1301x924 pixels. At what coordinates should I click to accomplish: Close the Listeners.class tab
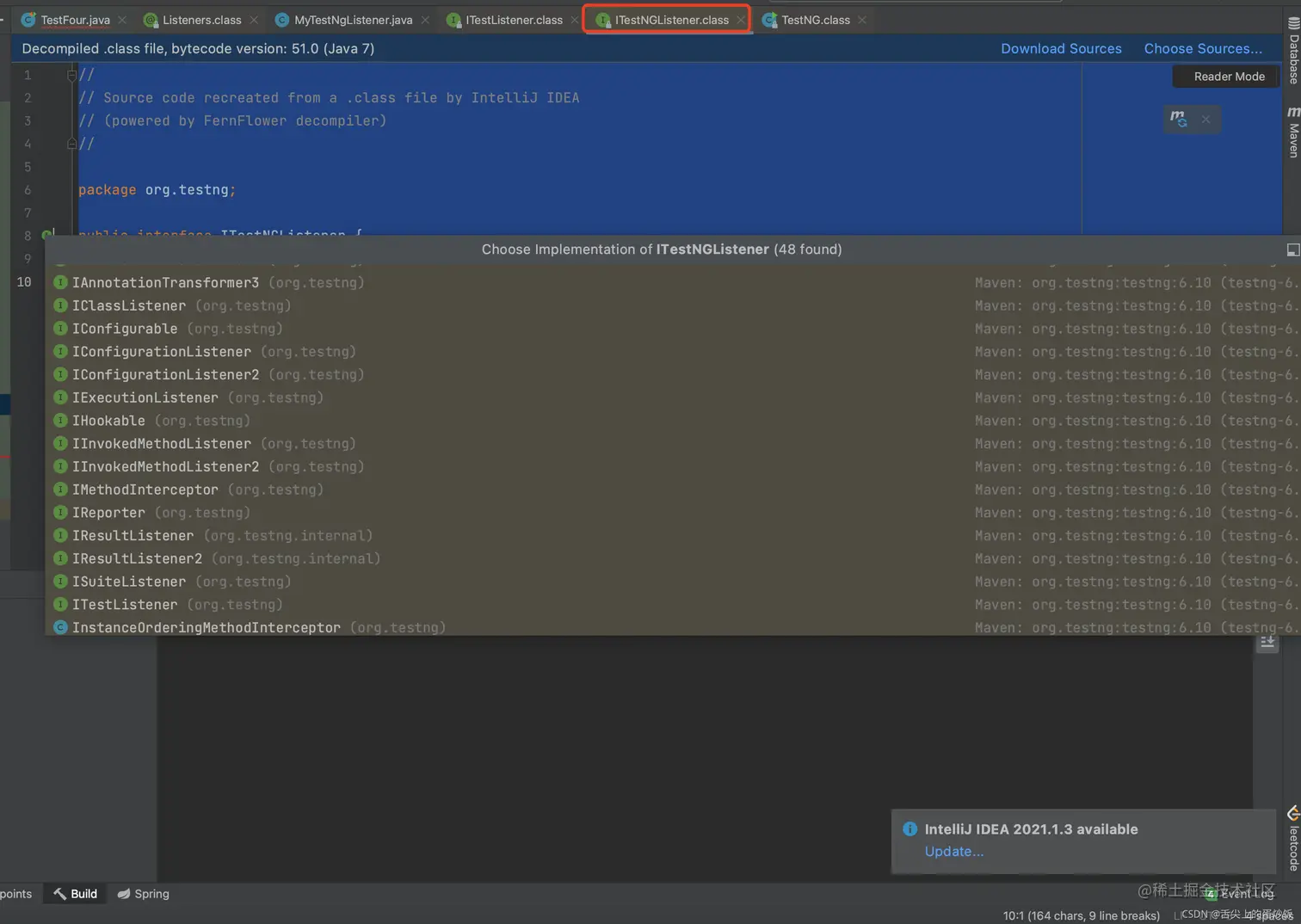tap(254, 20)
